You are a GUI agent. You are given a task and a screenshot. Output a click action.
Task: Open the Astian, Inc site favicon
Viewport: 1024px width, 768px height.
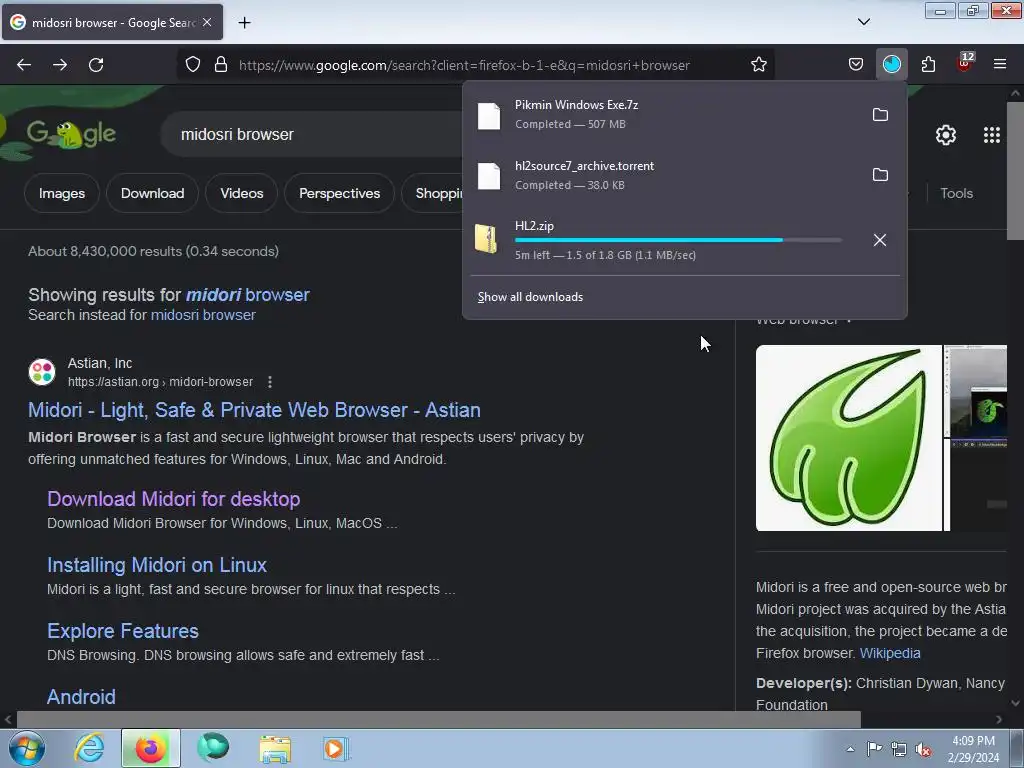[42, 372]
